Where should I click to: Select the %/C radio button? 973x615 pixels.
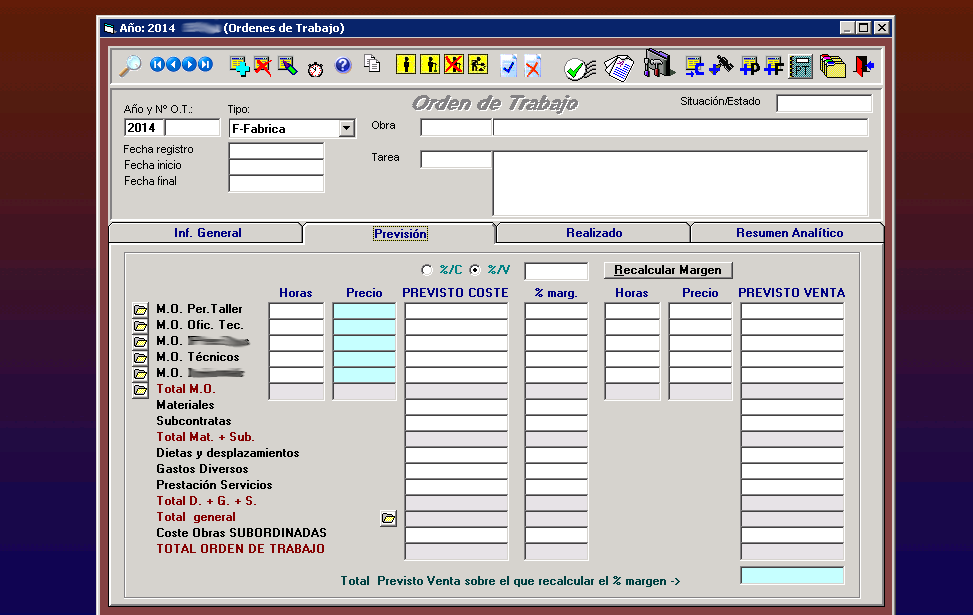(426, 269)
